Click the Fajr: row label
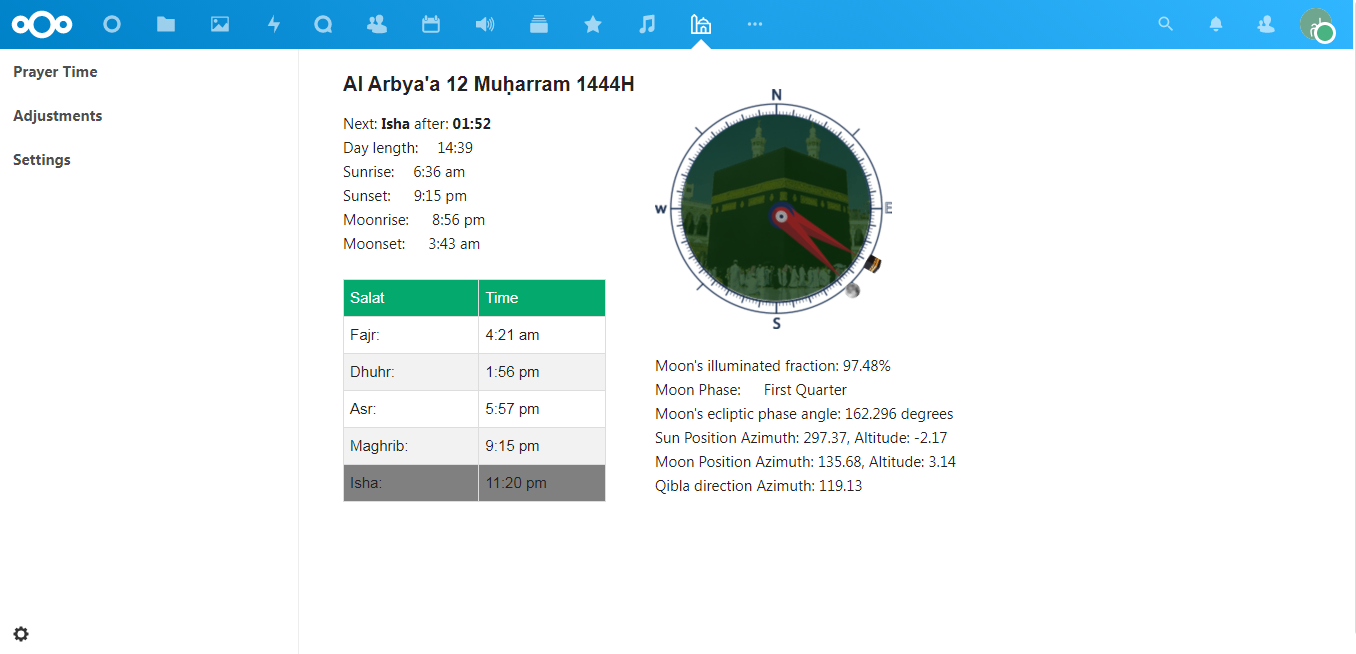Screen dimensions: 1356x654 [365, 335]
